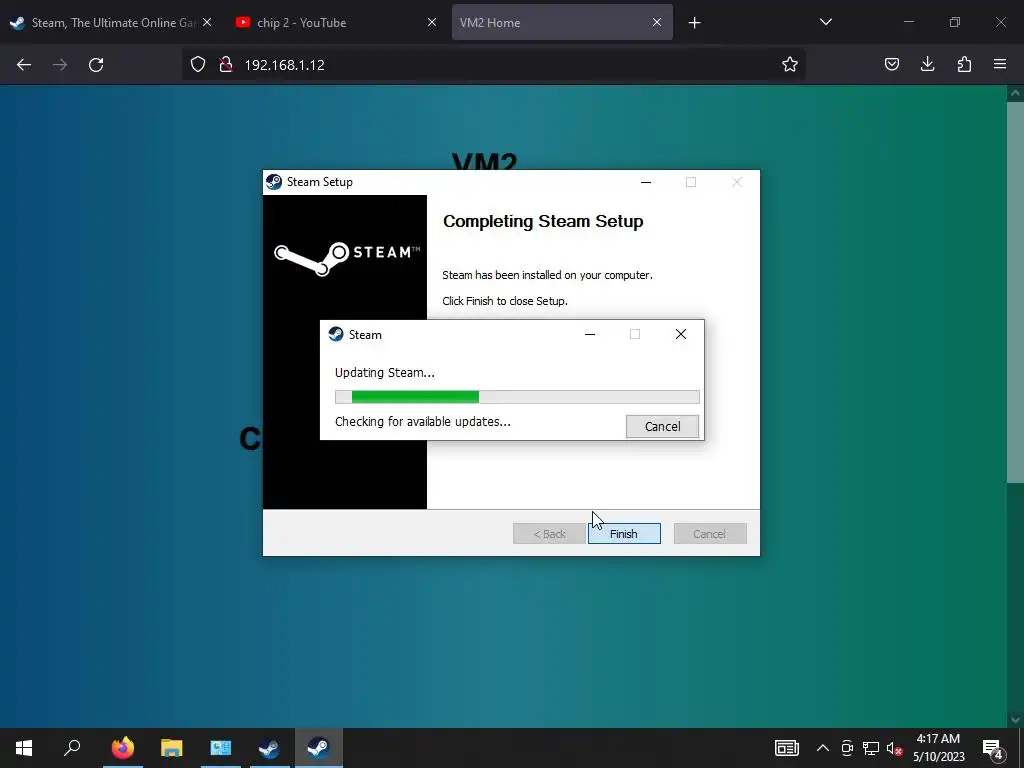Viewport: 1024px width, 768px height.
Task: Open File Explorer from the taskbar
Action: [171, 748]
